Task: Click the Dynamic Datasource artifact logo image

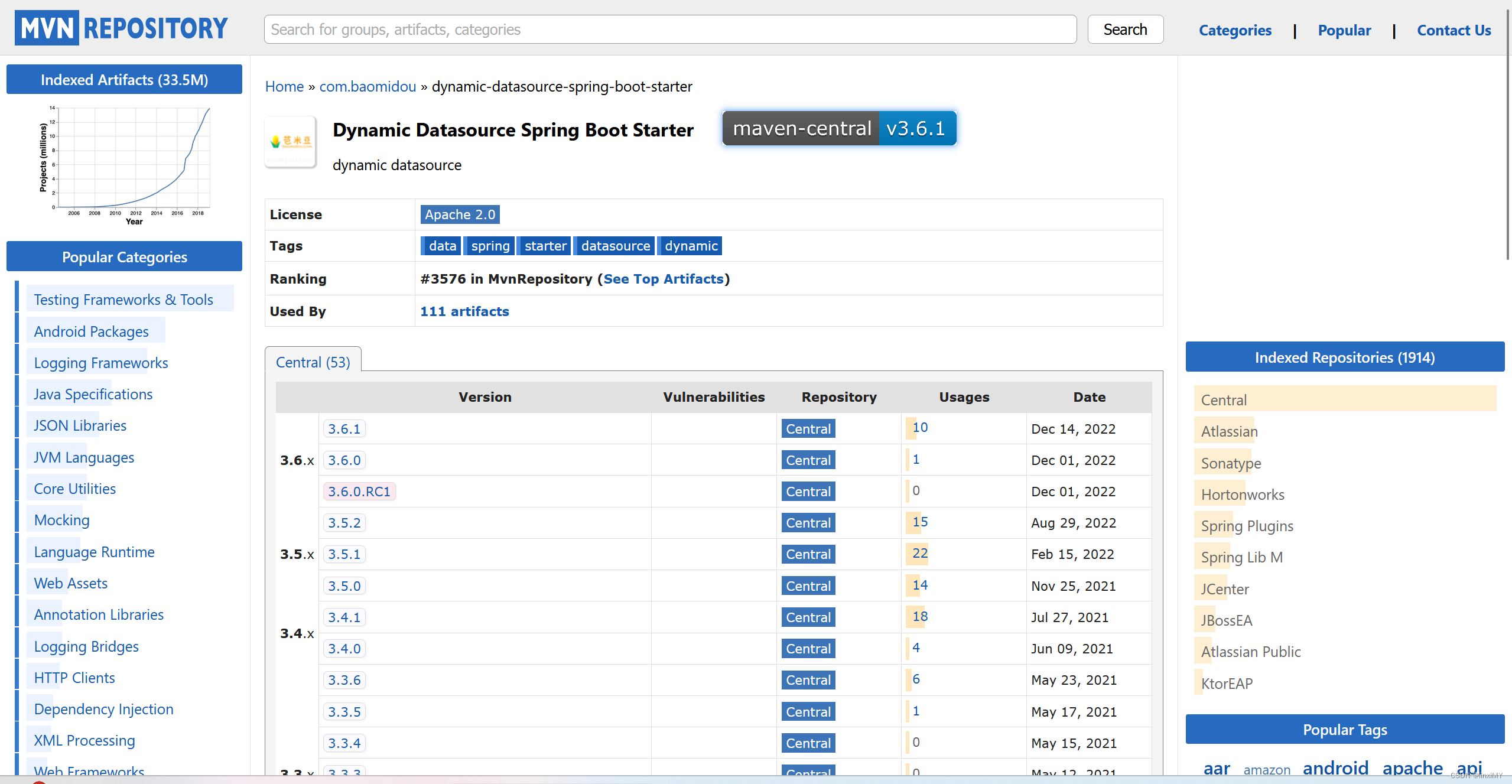Action: coord(290,142)
